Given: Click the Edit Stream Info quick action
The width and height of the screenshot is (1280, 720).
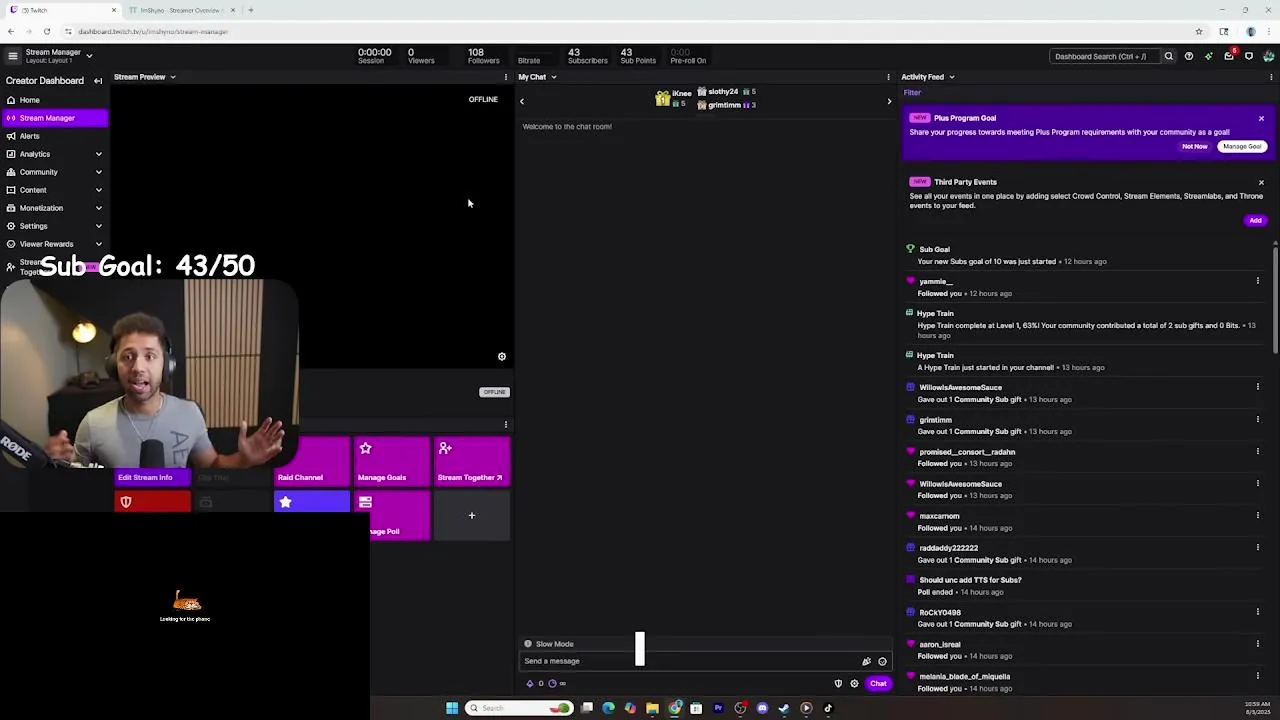Looking at the screenshot, I should [152, 476].
